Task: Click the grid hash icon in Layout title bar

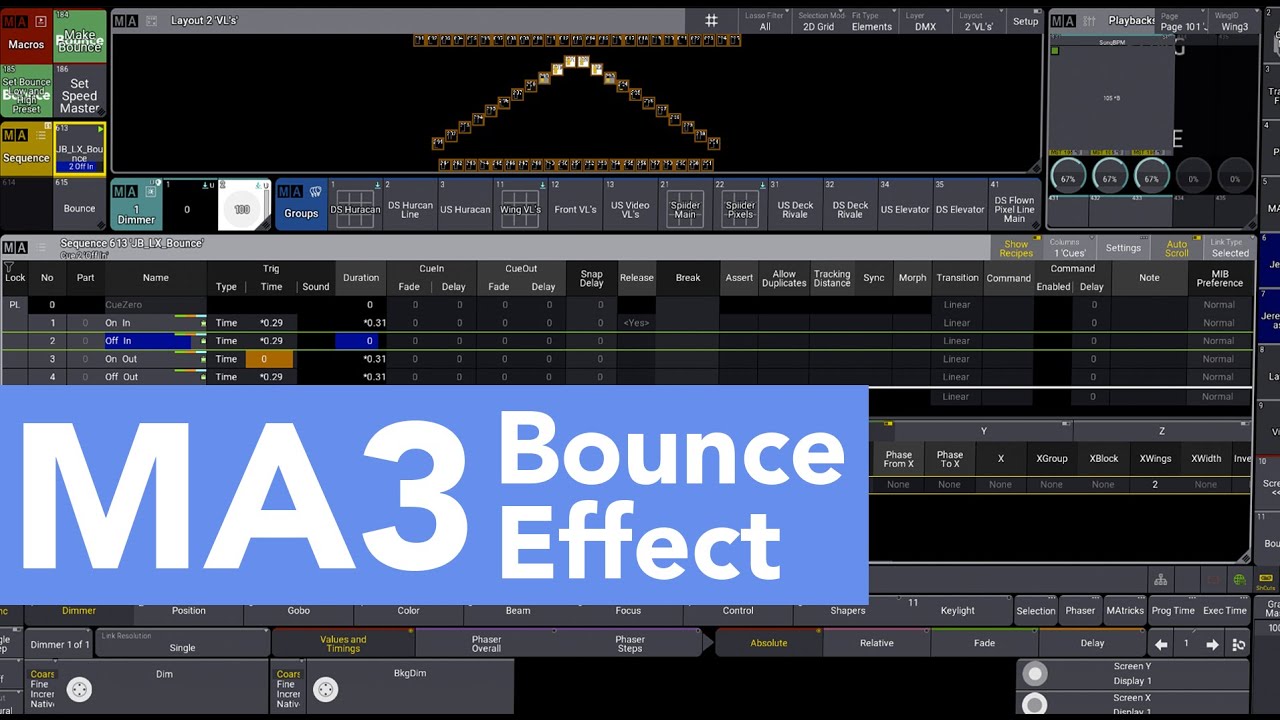Action: (x=711, y=21)
